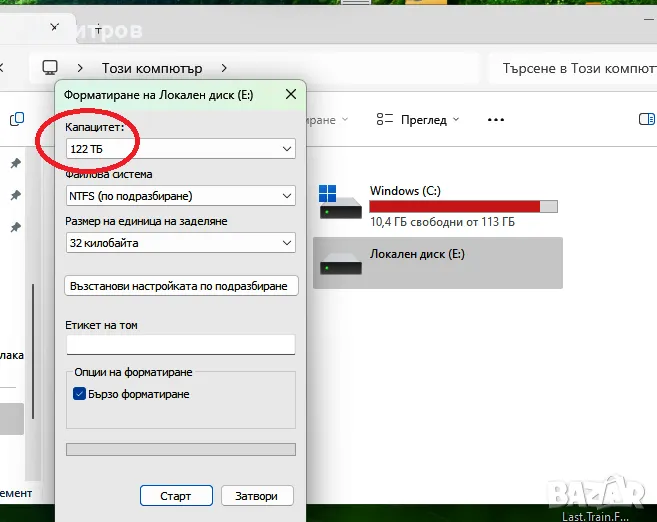657x522 pixels.
Task: Click the Този компютър breadcrumb
Action: click(x=152, y=68)
